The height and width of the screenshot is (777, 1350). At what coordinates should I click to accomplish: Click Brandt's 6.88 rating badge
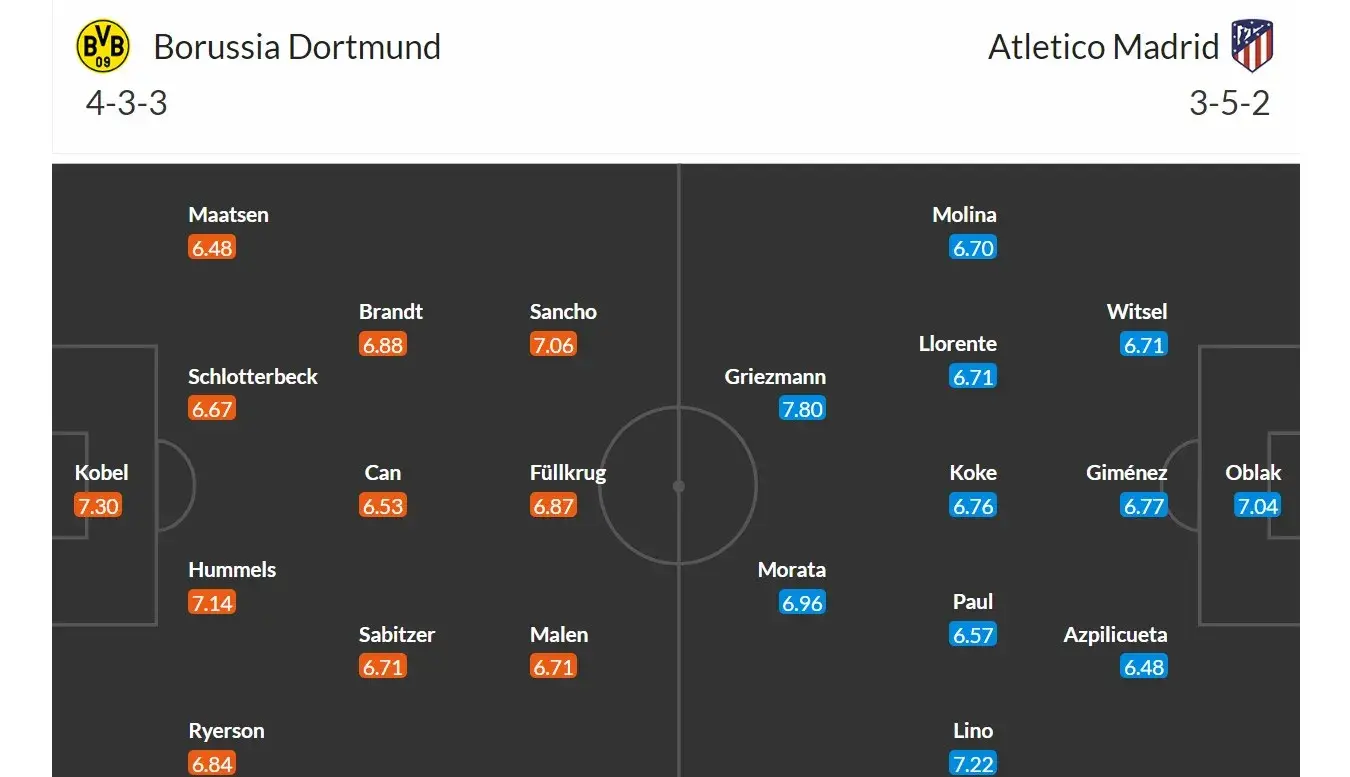tap(383, 345)
